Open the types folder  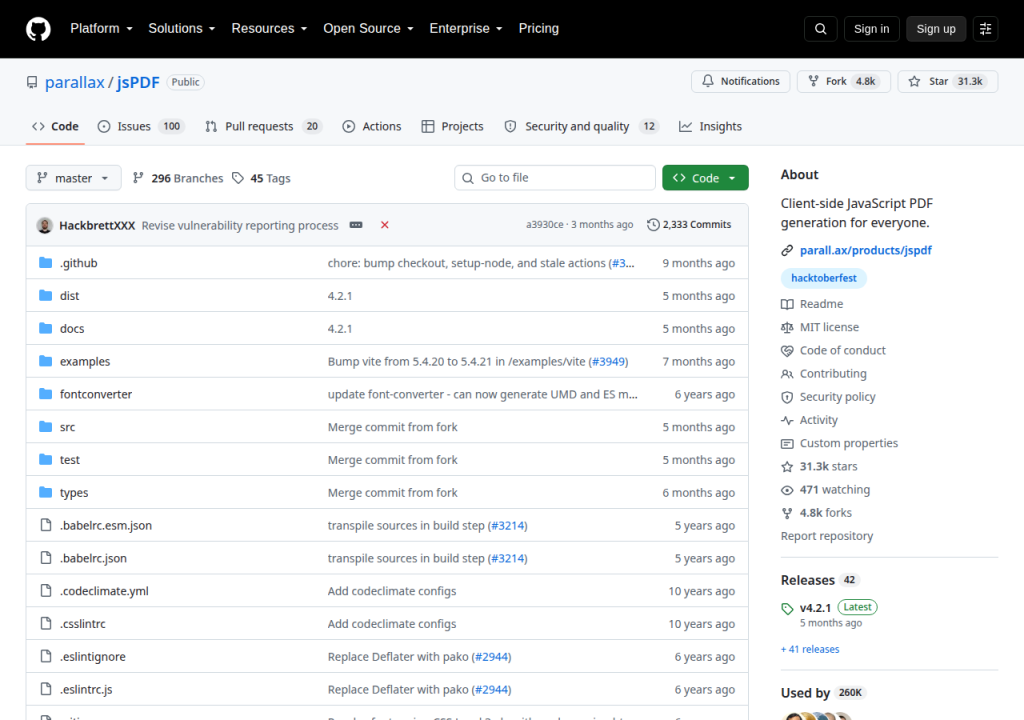click(x=74, y=493)
